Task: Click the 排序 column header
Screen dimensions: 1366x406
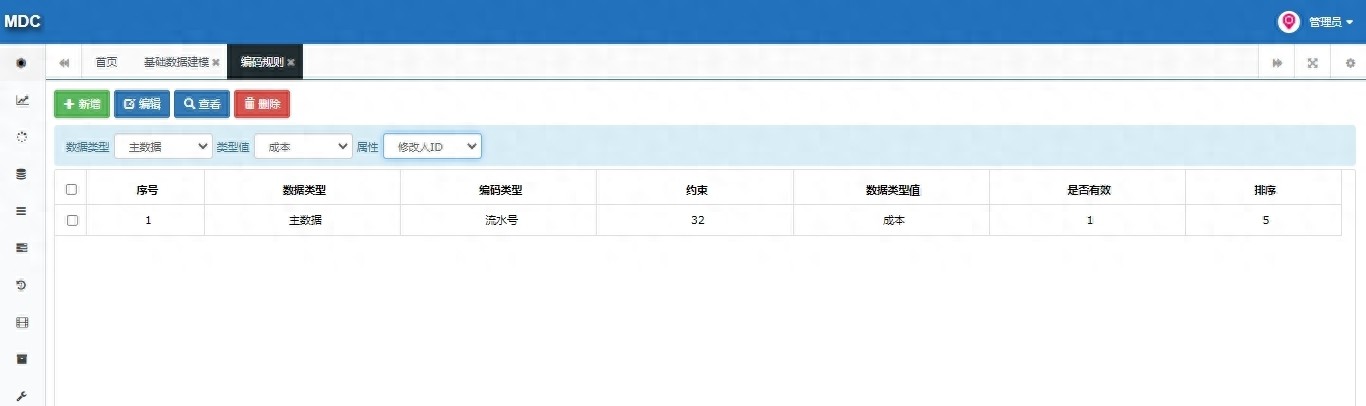Action: click(x=1265, y=189)
